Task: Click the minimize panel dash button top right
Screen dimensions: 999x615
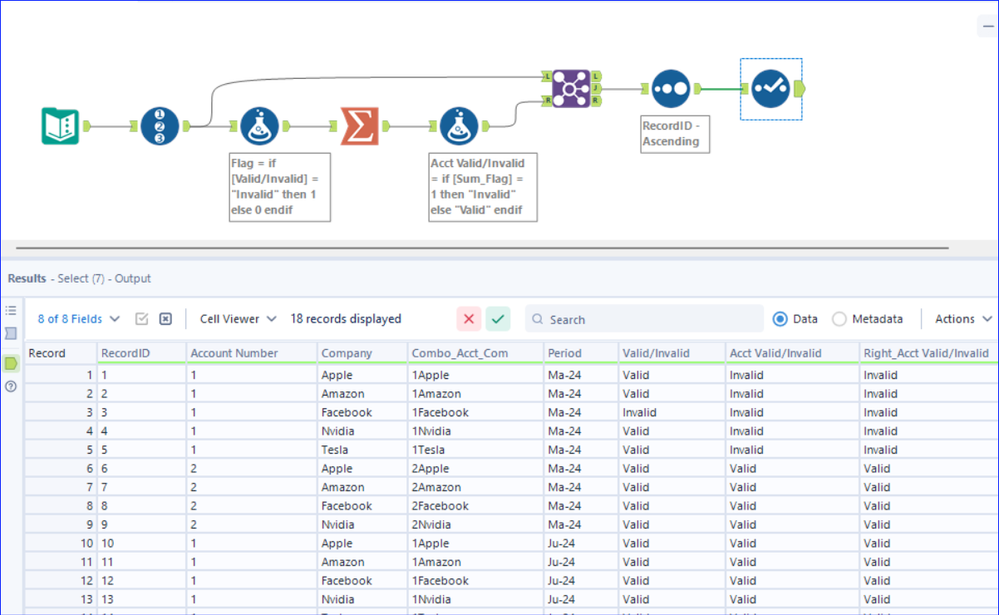Action: point(988,26)
